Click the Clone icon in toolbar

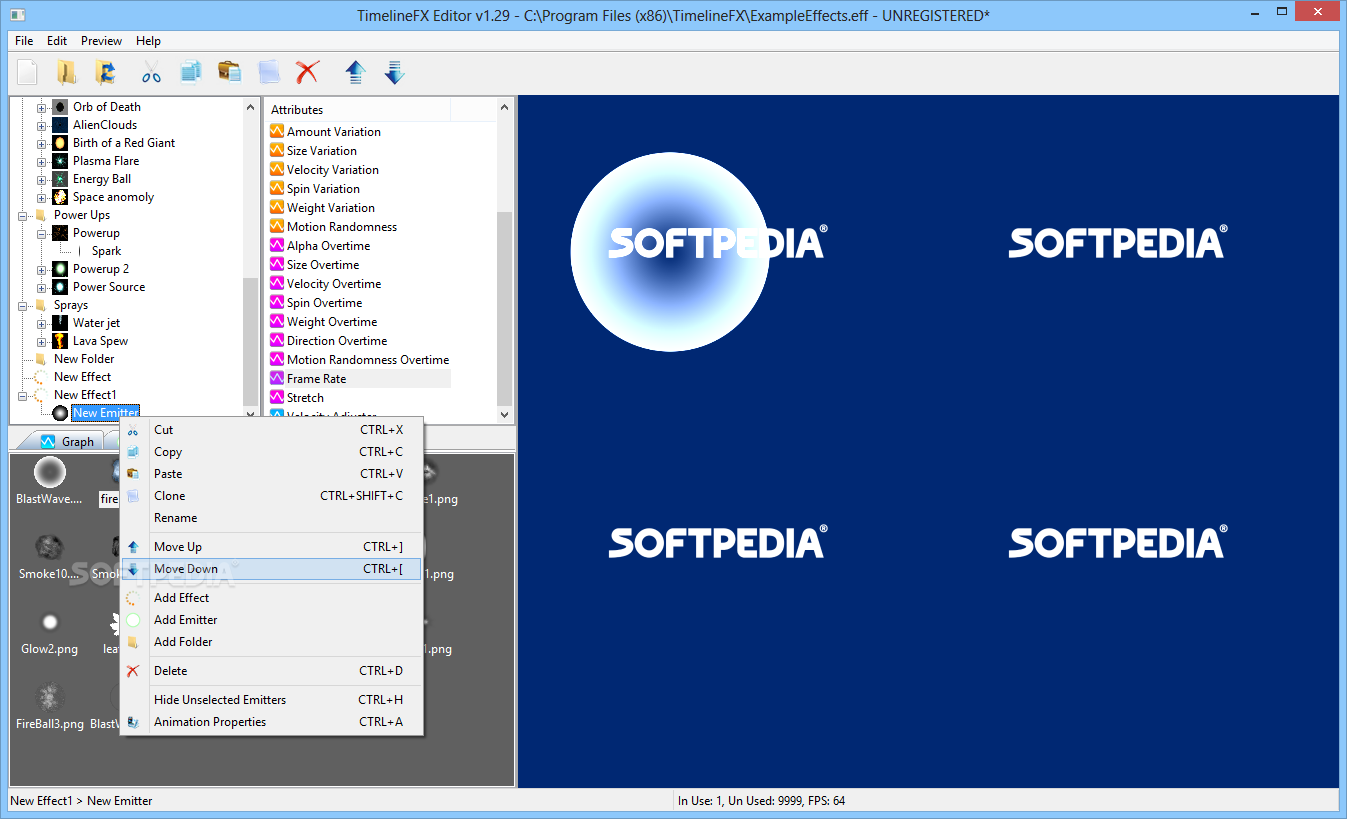pos(268,72)
